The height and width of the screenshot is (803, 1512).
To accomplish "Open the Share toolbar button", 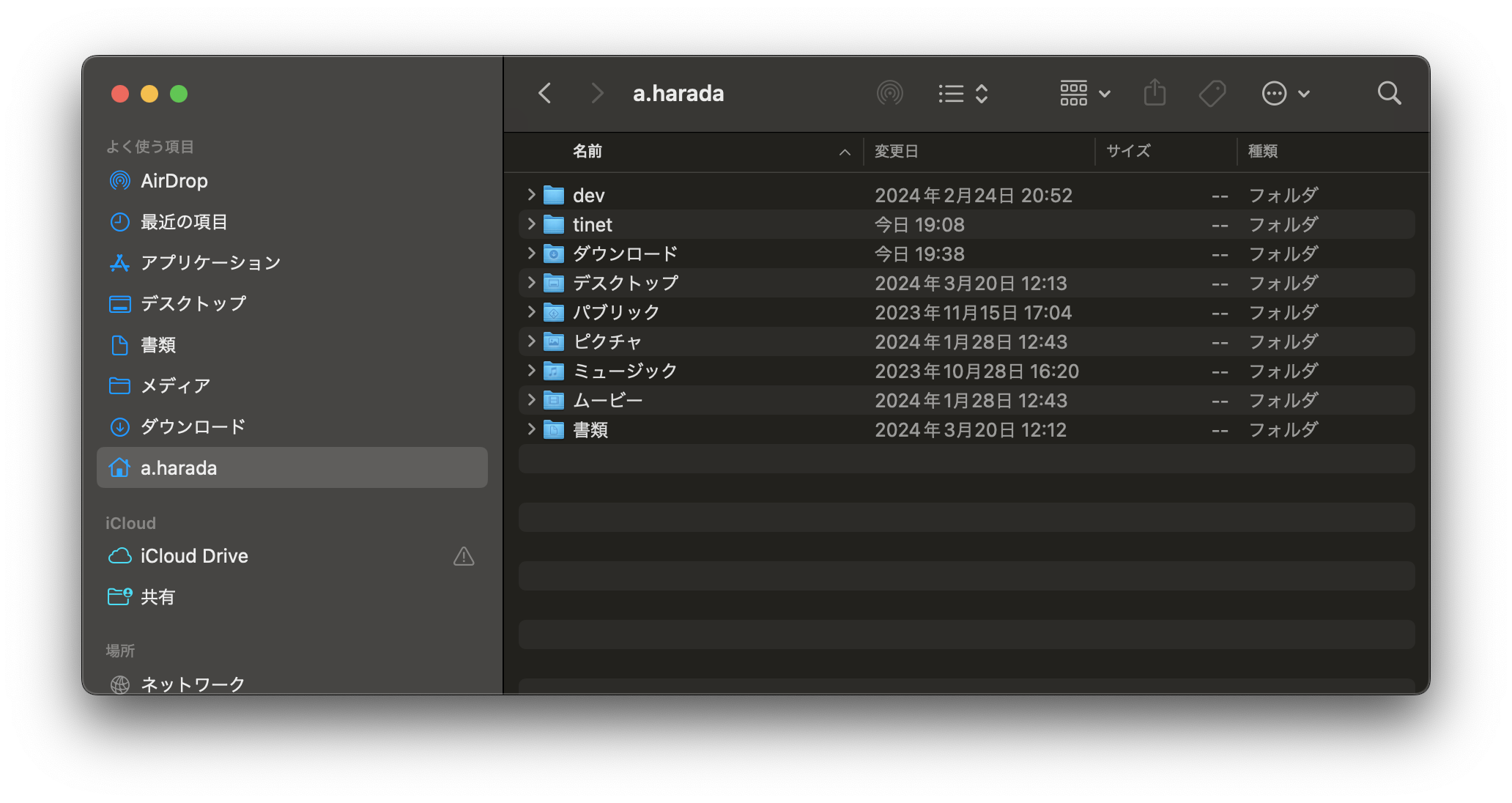I will click(x=1155, y=93).
